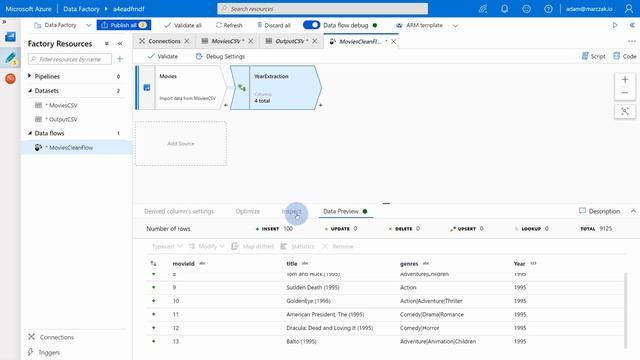
Task: Collapse the Datasets tree node
Action: [30, 91]
